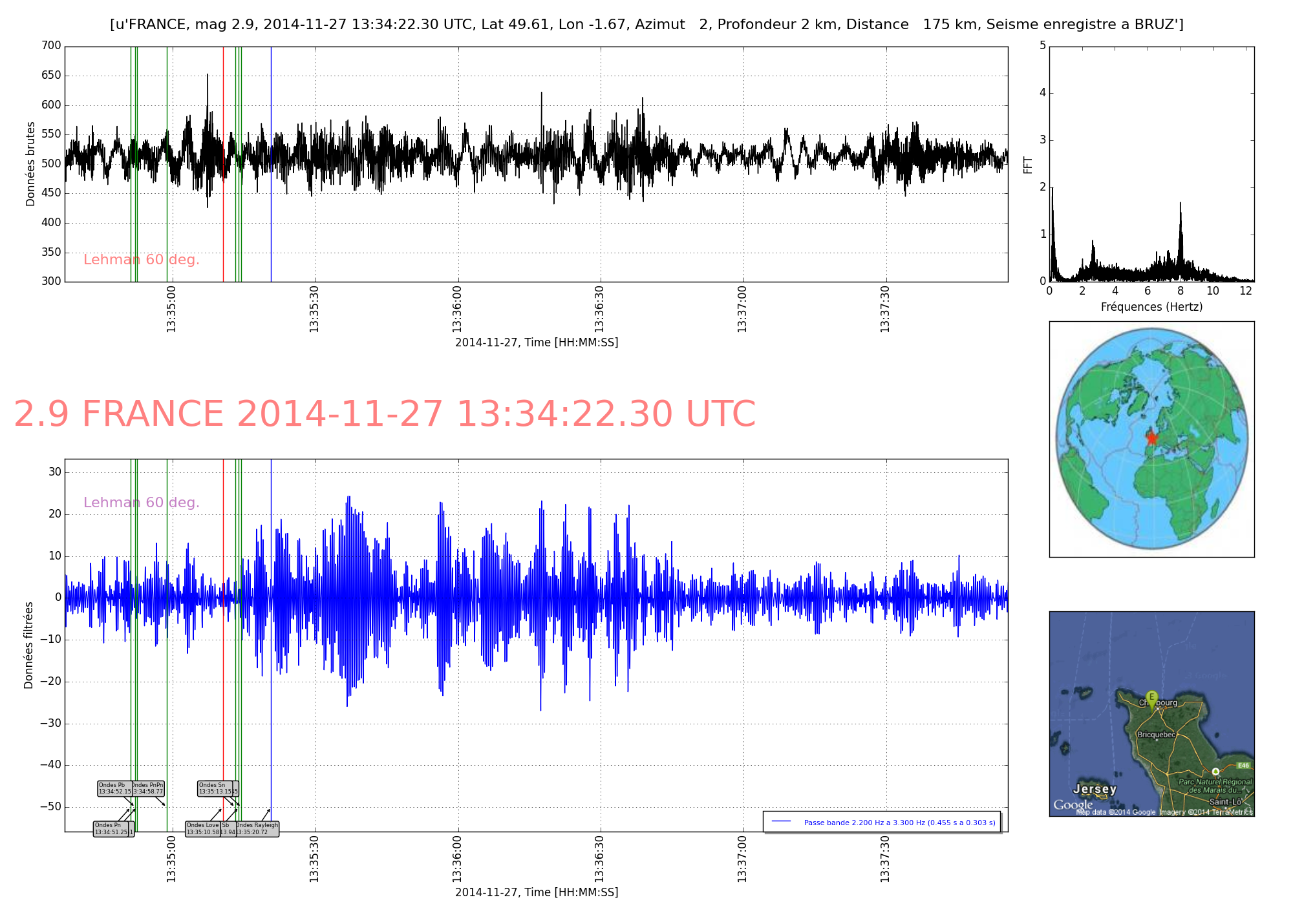This screenshot has width=1293, height=924.
Task: Click the pink Lehman 60 deg. text in raw plot
Action: pos(141,260)
